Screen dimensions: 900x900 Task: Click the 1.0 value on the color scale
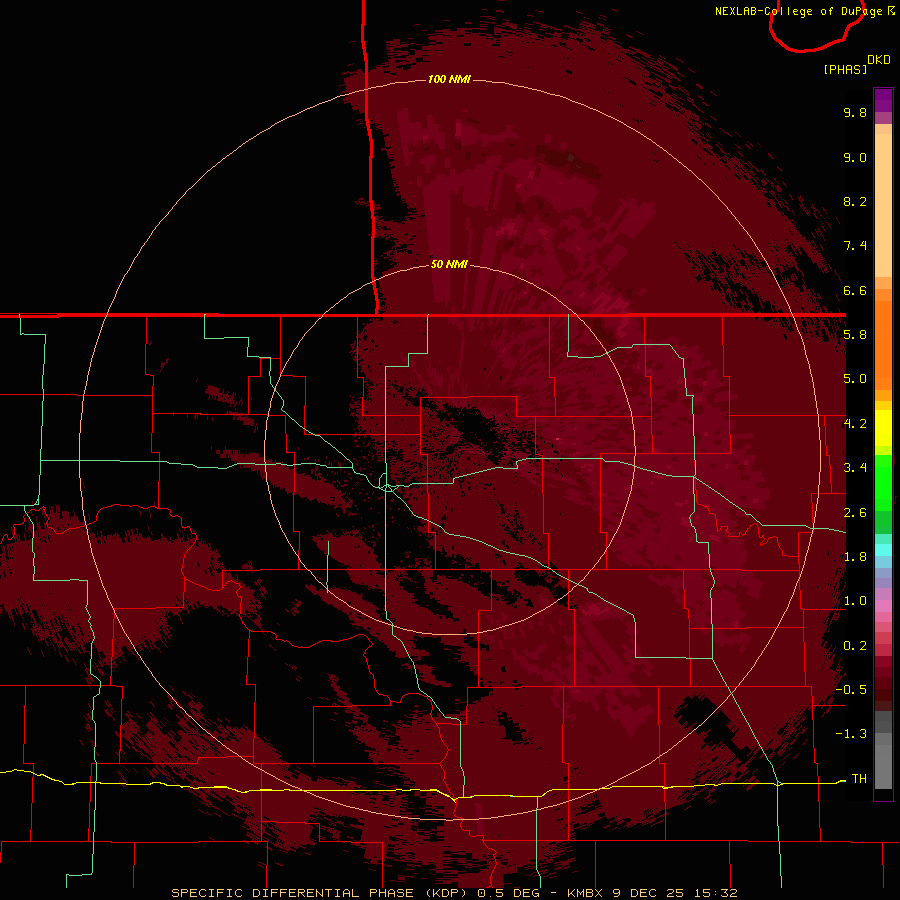pyautogui.click(x=855, y=601)
